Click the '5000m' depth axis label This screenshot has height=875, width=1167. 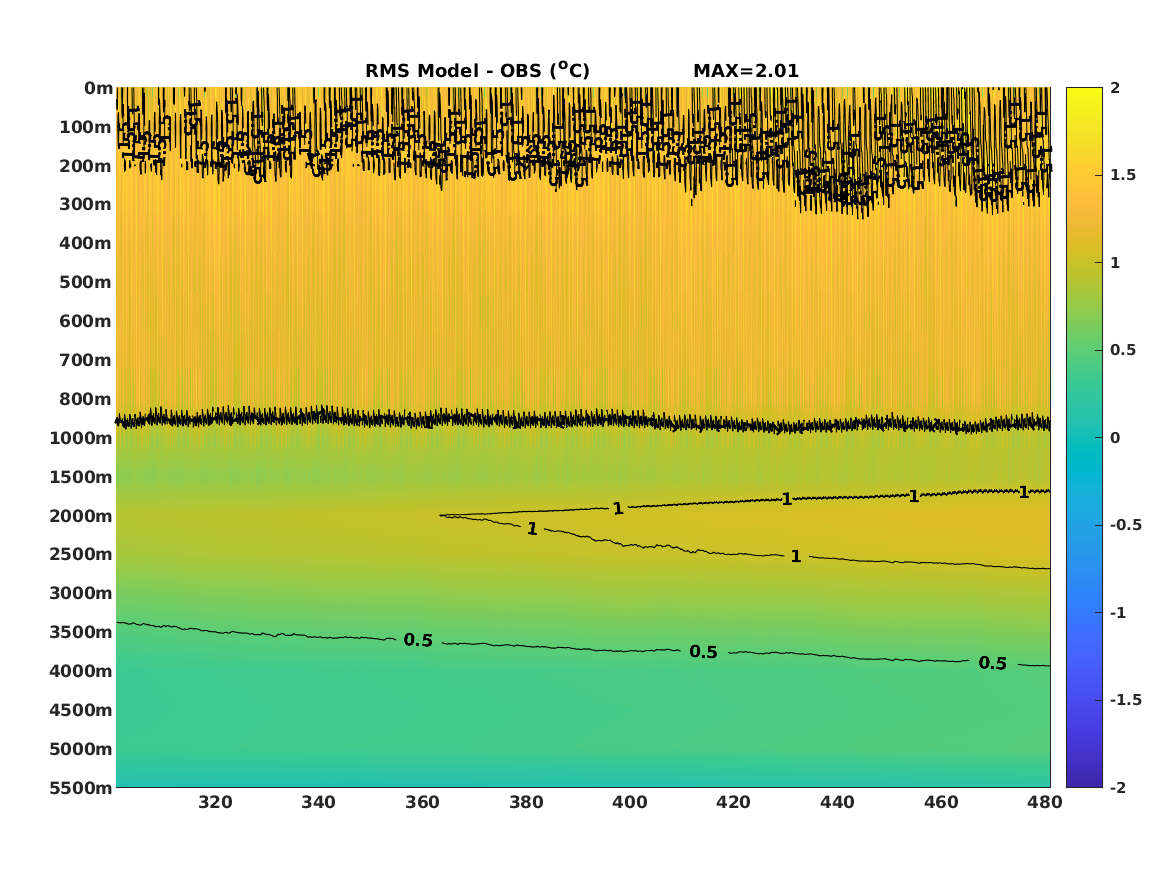pyautogui.click(x=81, y=749)
